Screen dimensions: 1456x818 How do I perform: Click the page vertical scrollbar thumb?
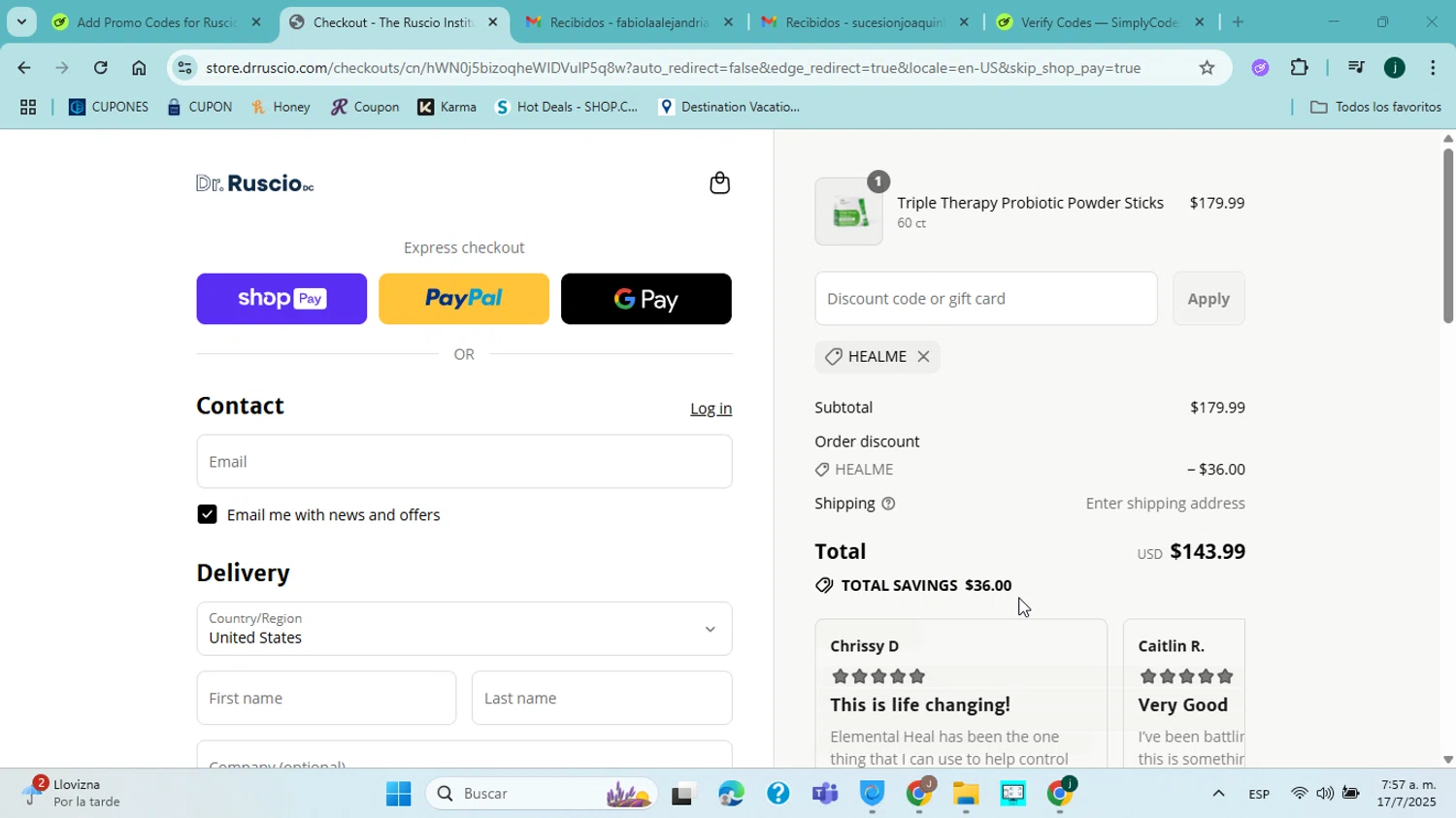[x=1447, y=236]
